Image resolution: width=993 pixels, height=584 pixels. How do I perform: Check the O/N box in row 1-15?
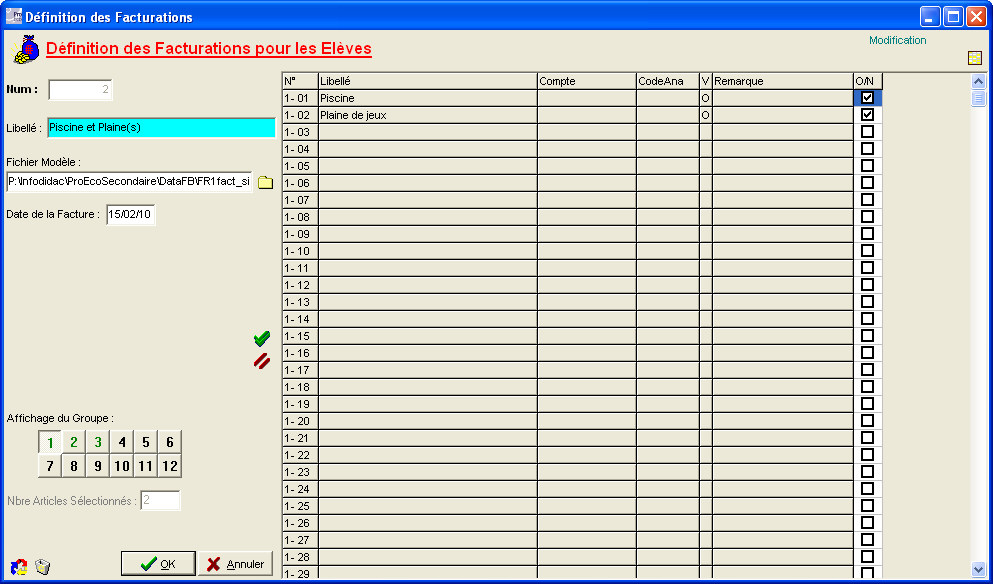click(x=868, y=336)
